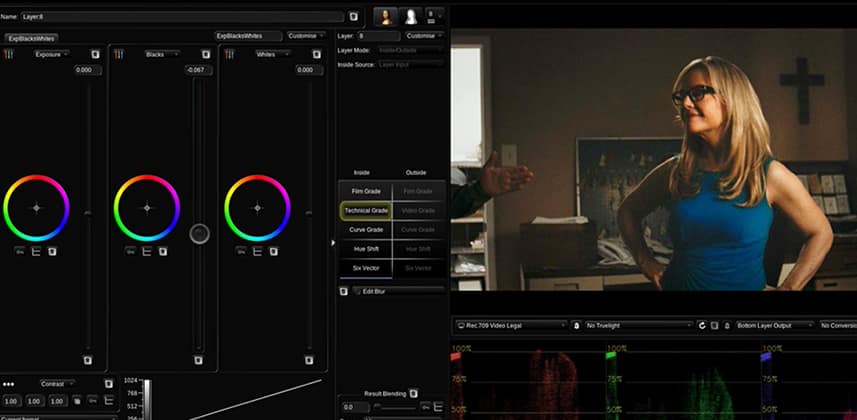Select Inside Curve Grade
The width and height of the screenshot is (857, 420).
click(366, 230)
